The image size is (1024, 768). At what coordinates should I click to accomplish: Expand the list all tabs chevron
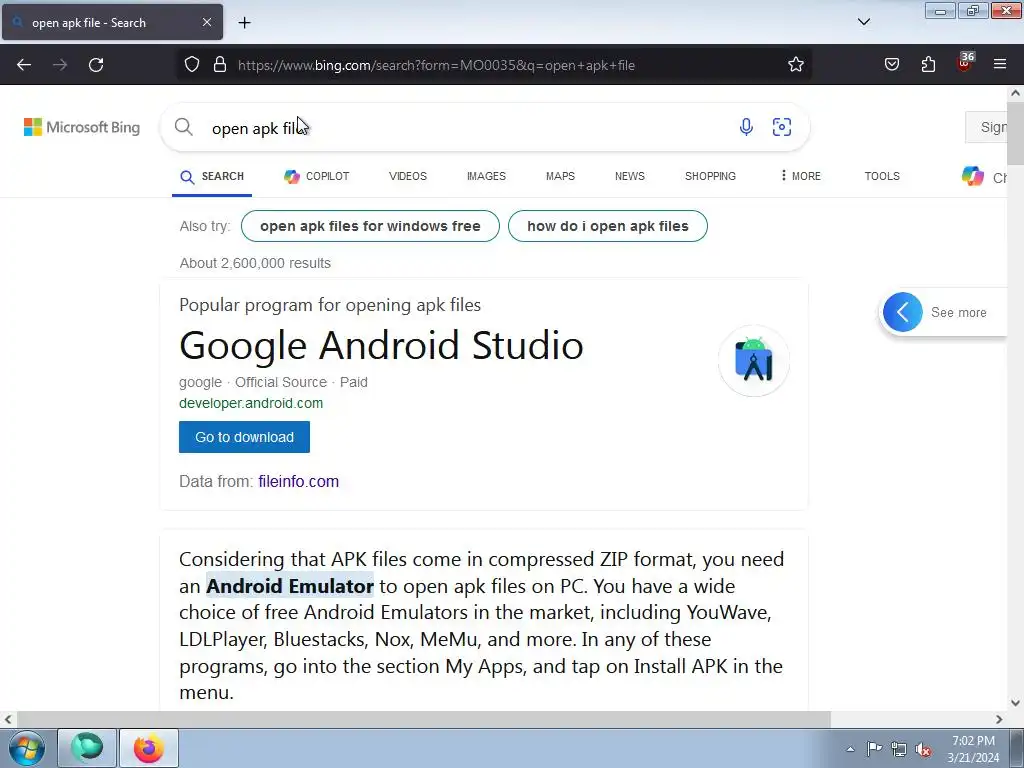point(864,22)
